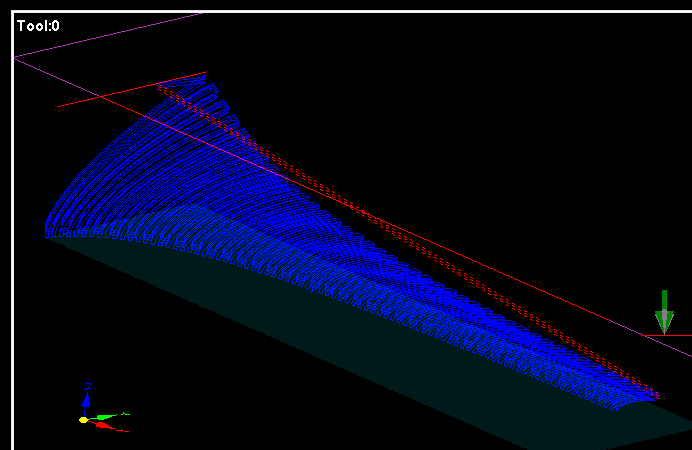
Task: Select the yellow origin point of triad
Action: [x=83, y=420]
